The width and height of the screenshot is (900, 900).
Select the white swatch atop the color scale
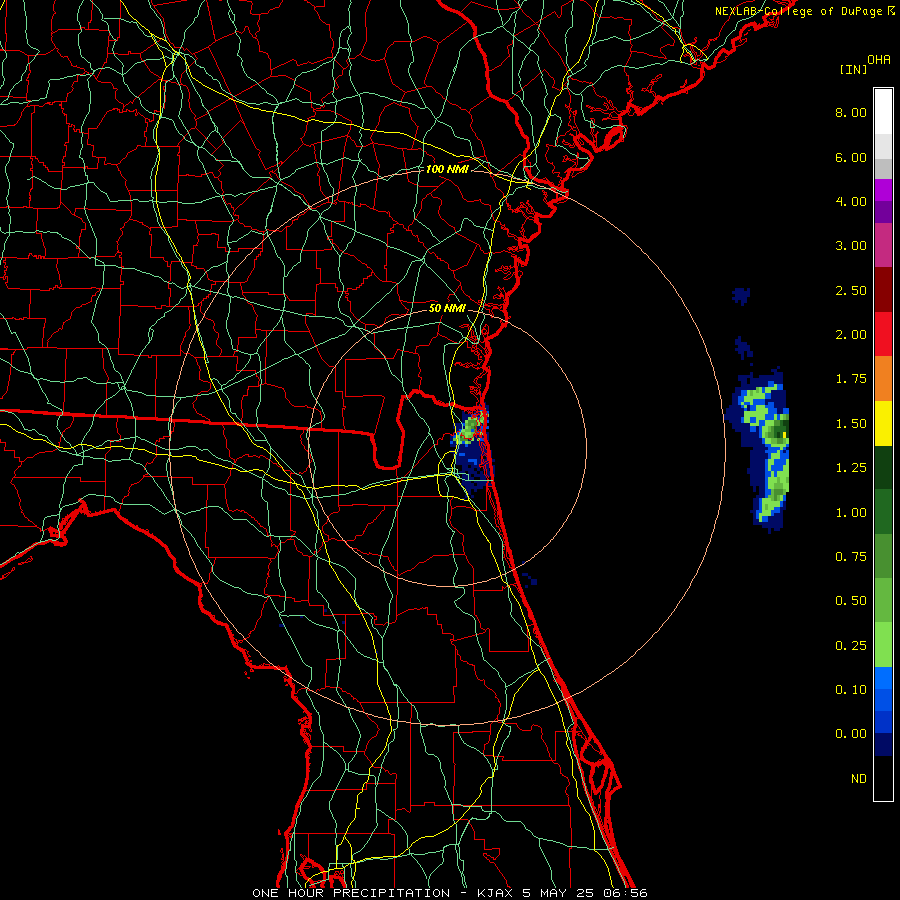coord(883,112)
